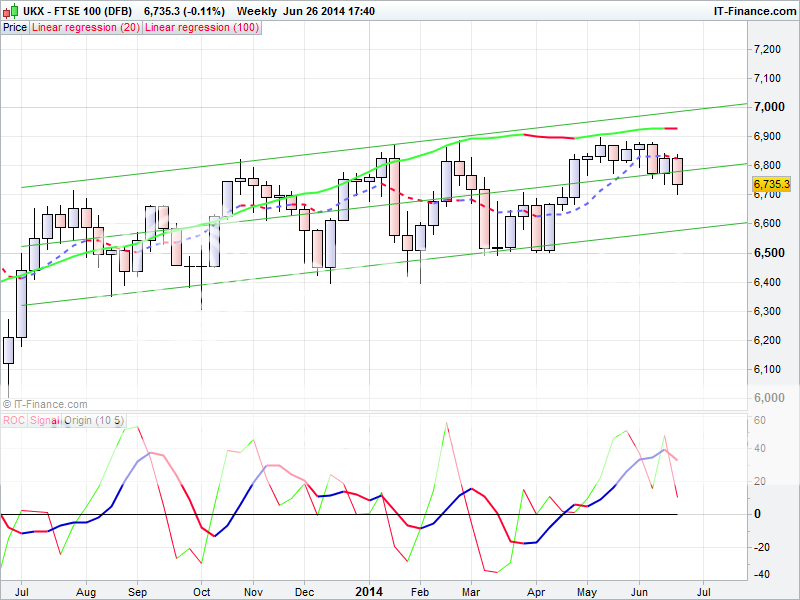Click the 7,200 price axis label
The height and width of the screenshot is (600, 800).
pos(767,49)
